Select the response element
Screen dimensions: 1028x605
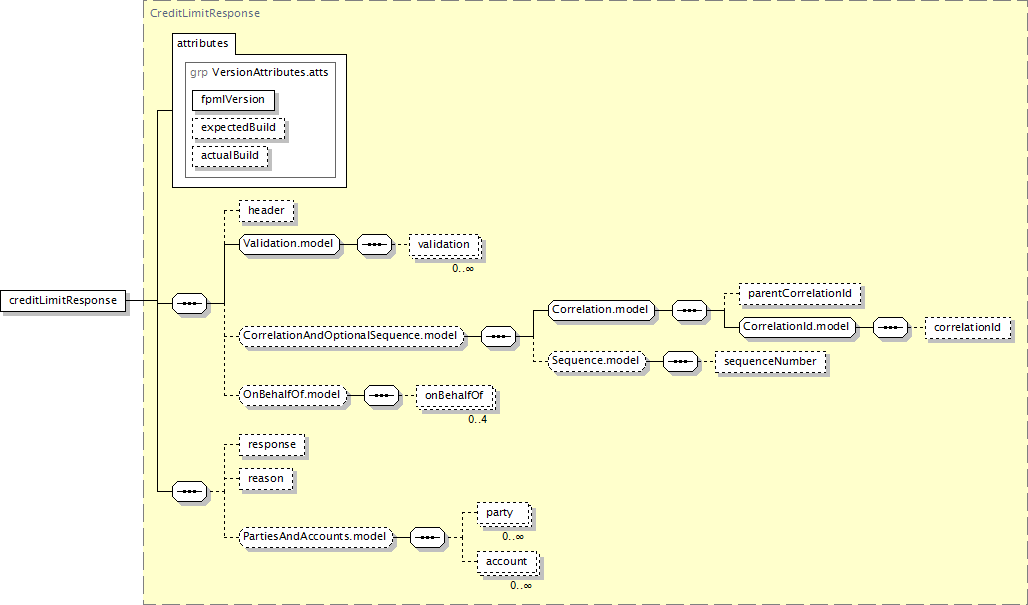point(272,445)
